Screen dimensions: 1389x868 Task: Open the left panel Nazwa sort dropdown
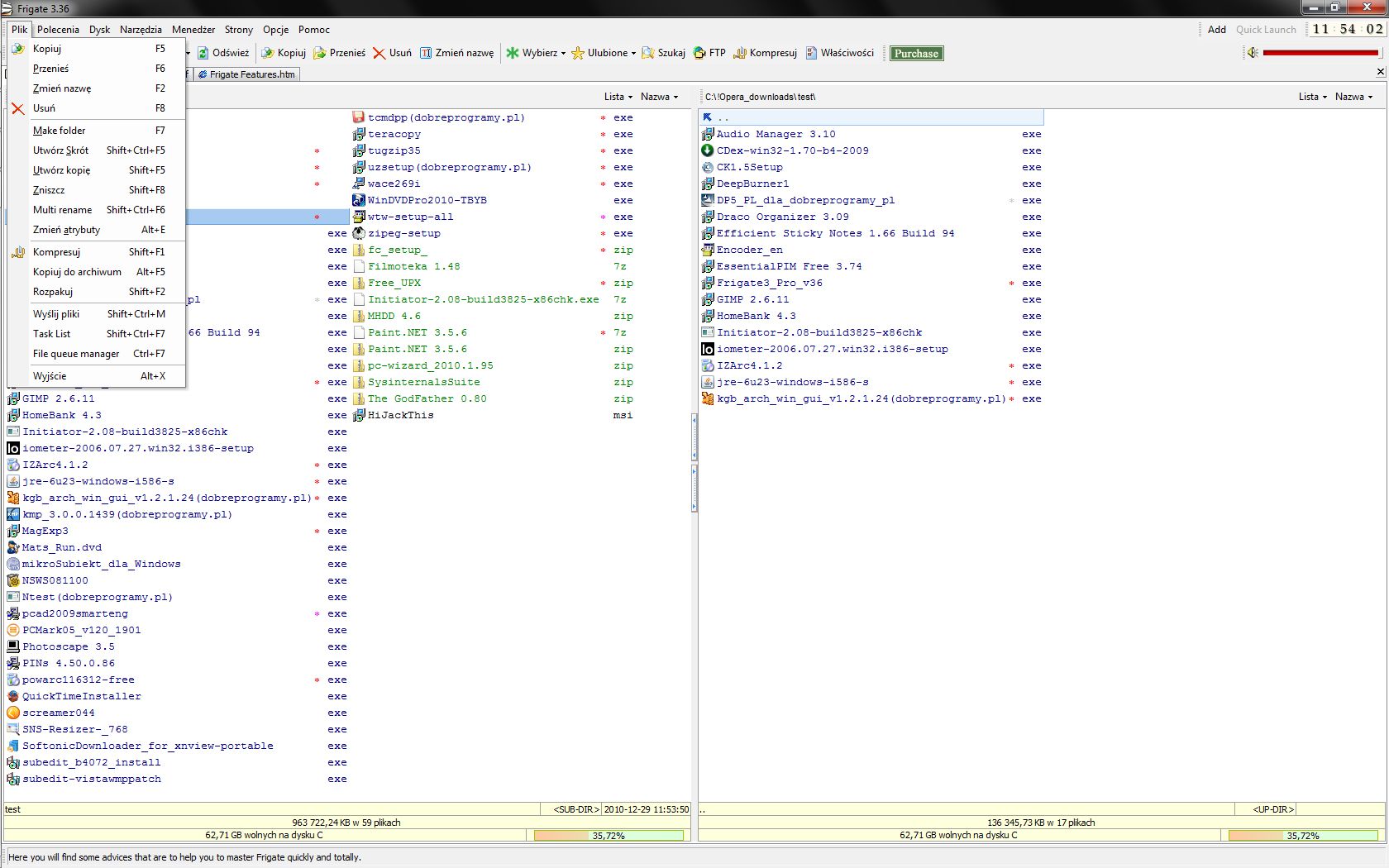pyautogui.click(x=659, y=97)
